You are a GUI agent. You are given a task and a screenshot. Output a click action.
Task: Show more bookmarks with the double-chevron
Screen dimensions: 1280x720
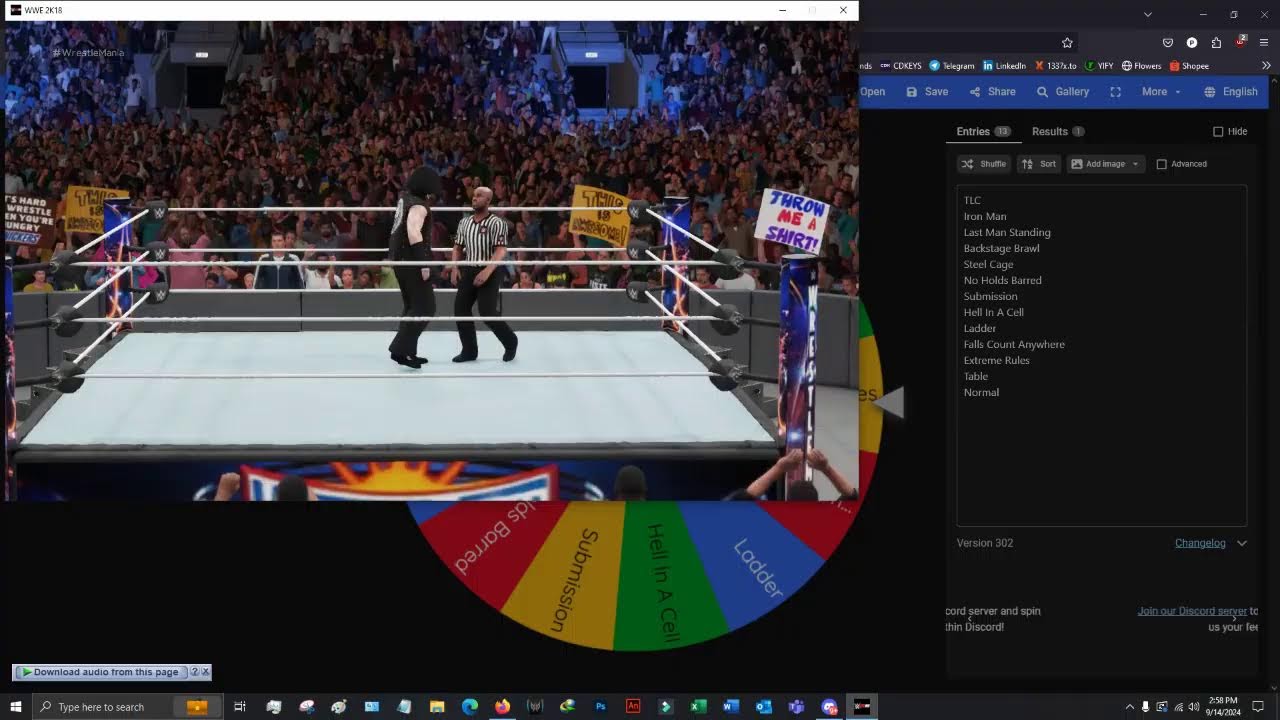(1266, 66)
